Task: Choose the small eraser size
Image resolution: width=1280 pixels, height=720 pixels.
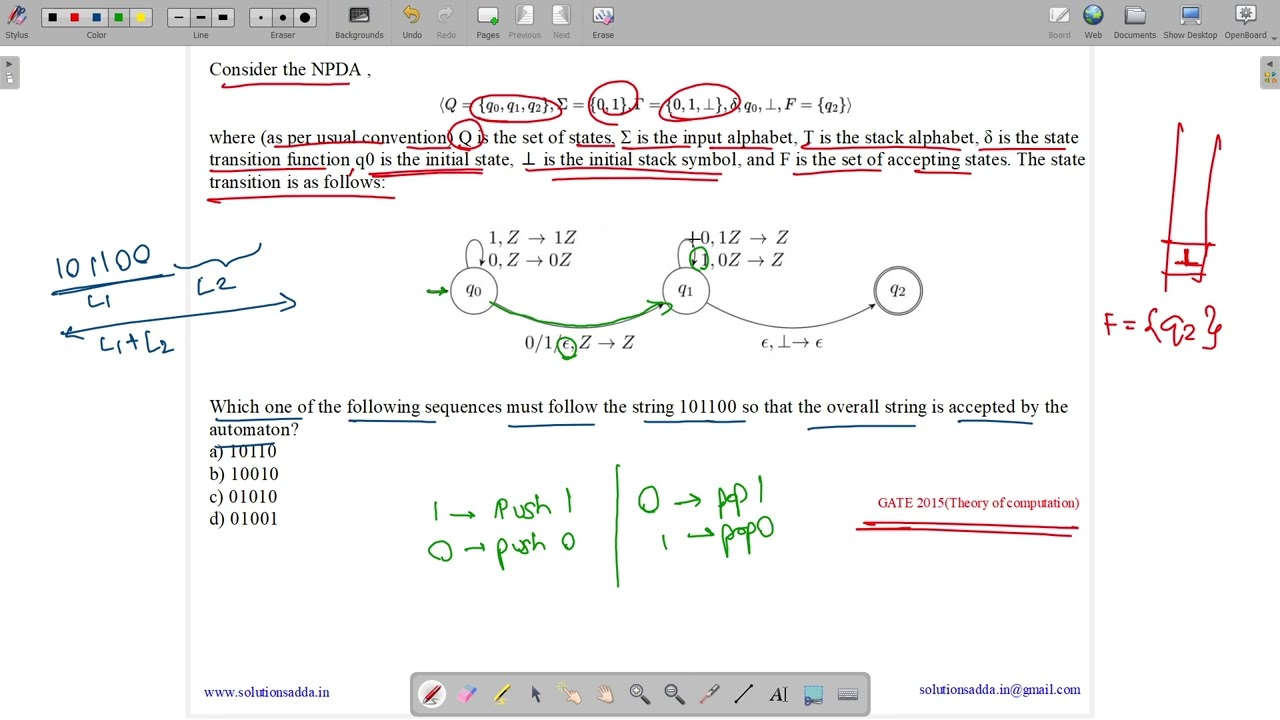Action: tap(261, 17)
